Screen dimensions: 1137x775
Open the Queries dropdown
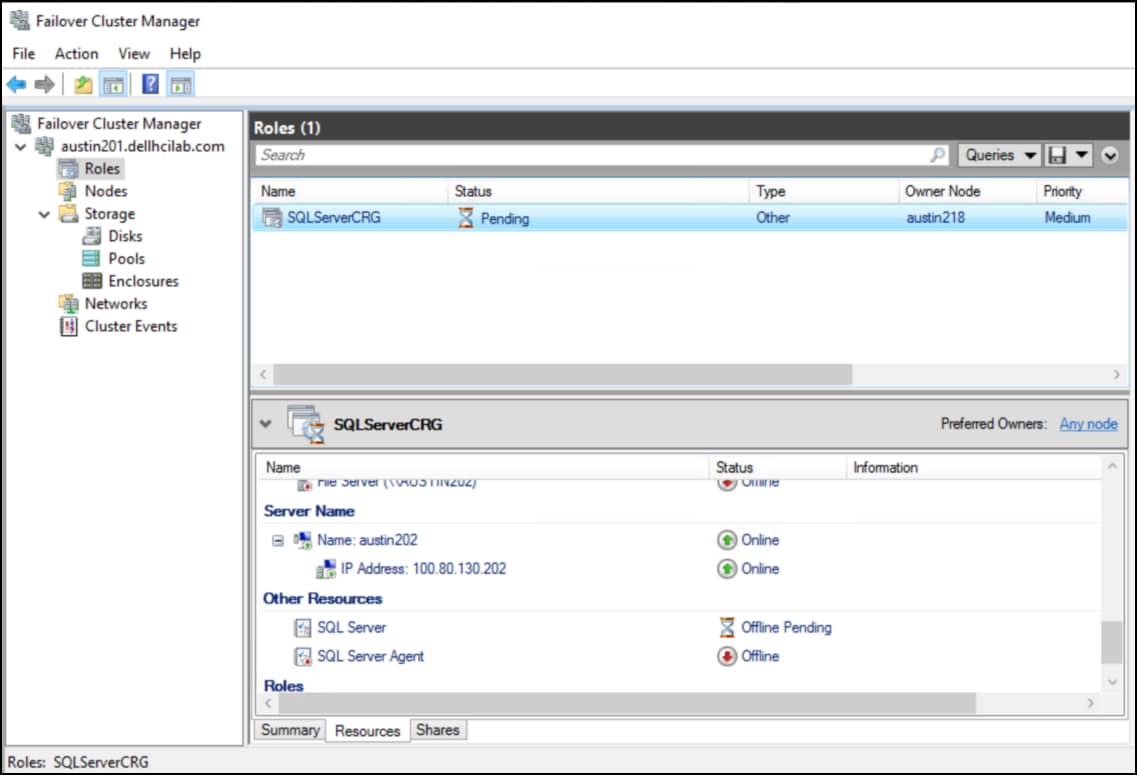[999, 155]
